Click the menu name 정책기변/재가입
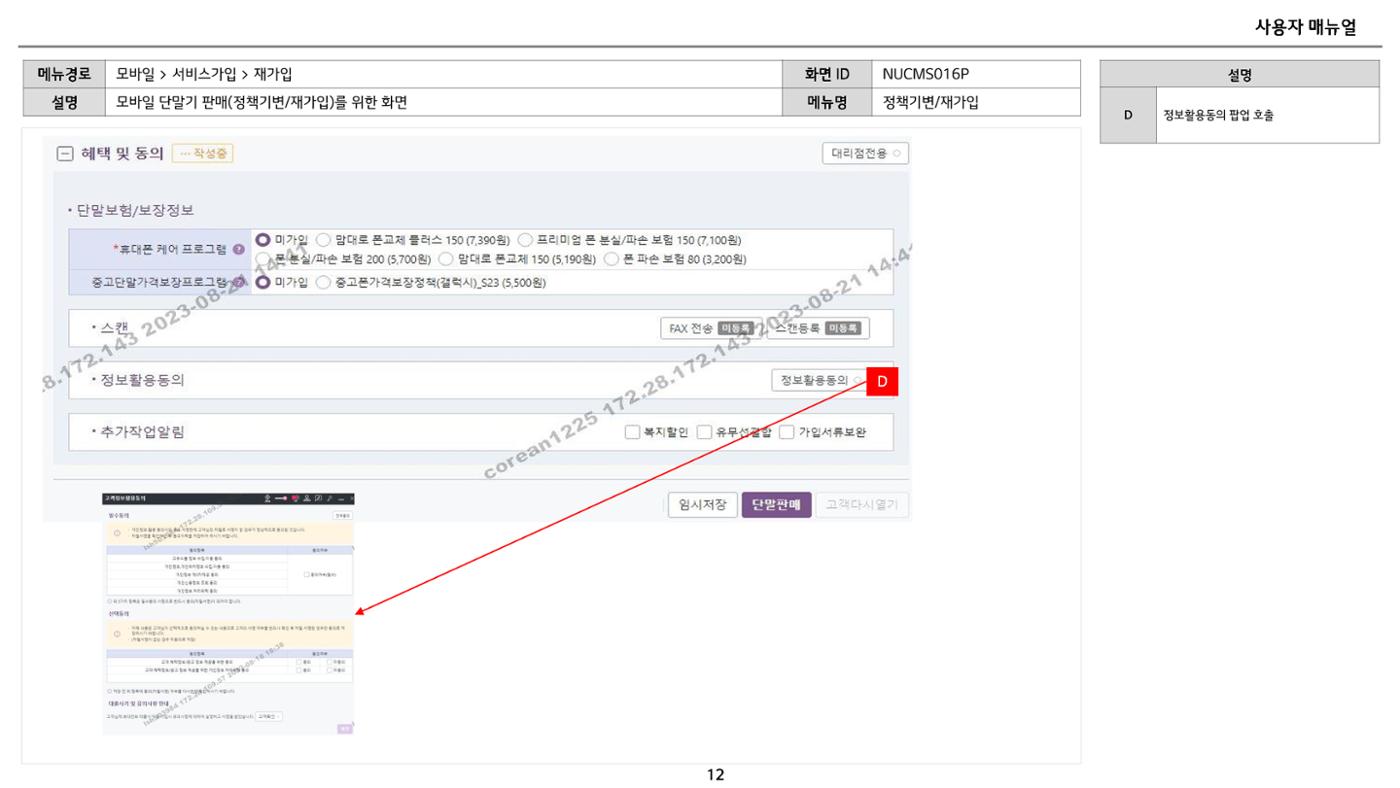The width and height of the screenshot is (1400, 788). [x=931, y=102]
